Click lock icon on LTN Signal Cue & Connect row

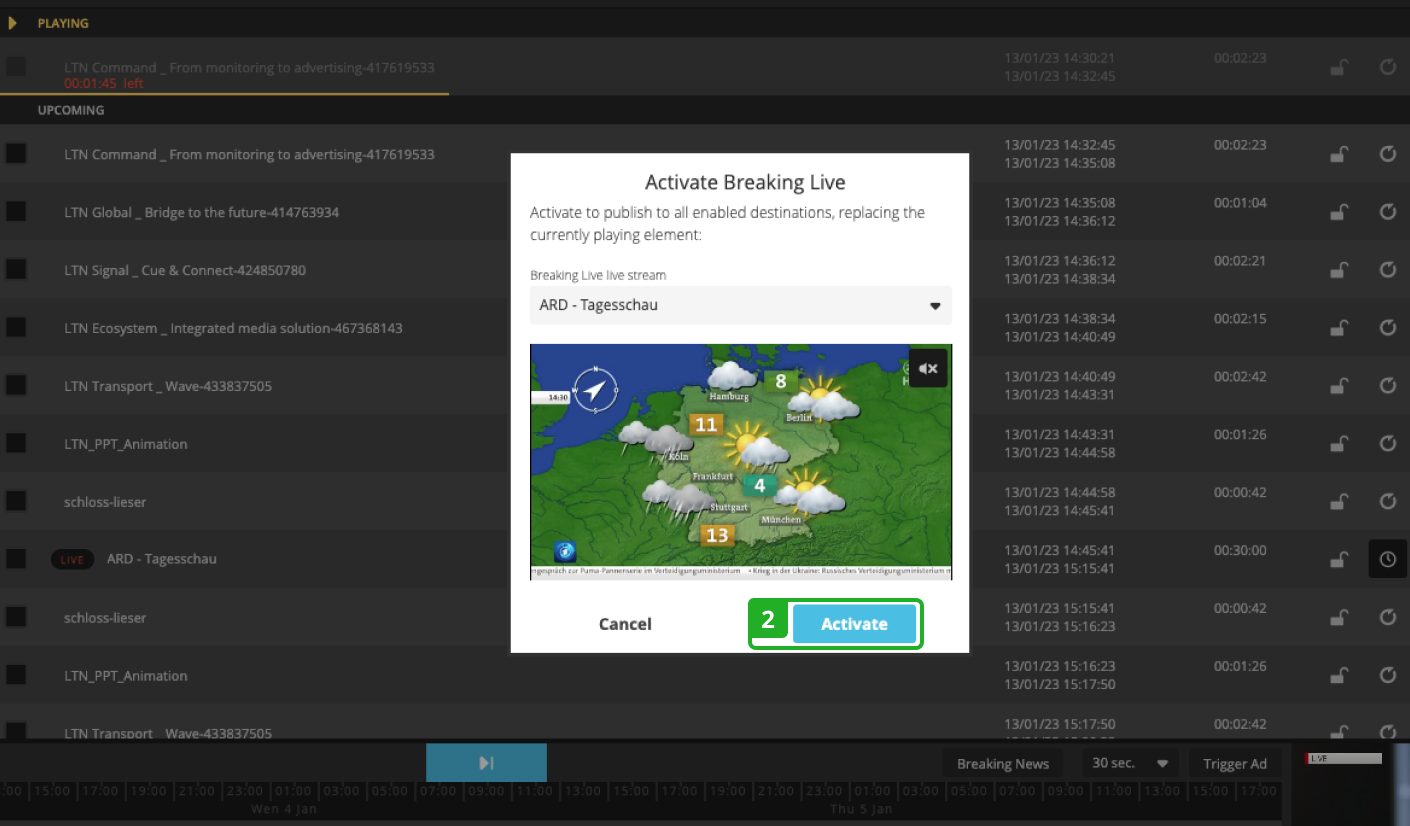(1338, 270)
